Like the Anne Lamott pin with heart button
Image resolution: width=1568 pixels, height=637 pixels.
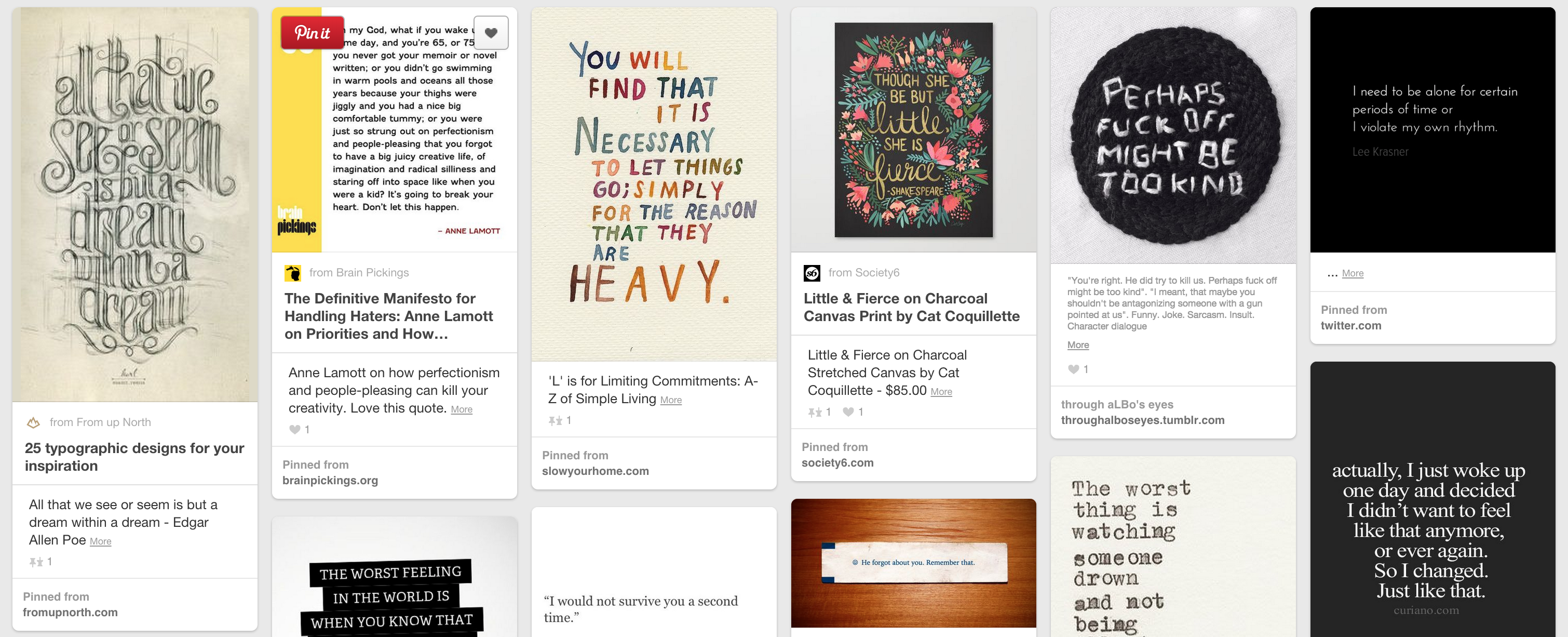tap(491, 33)
